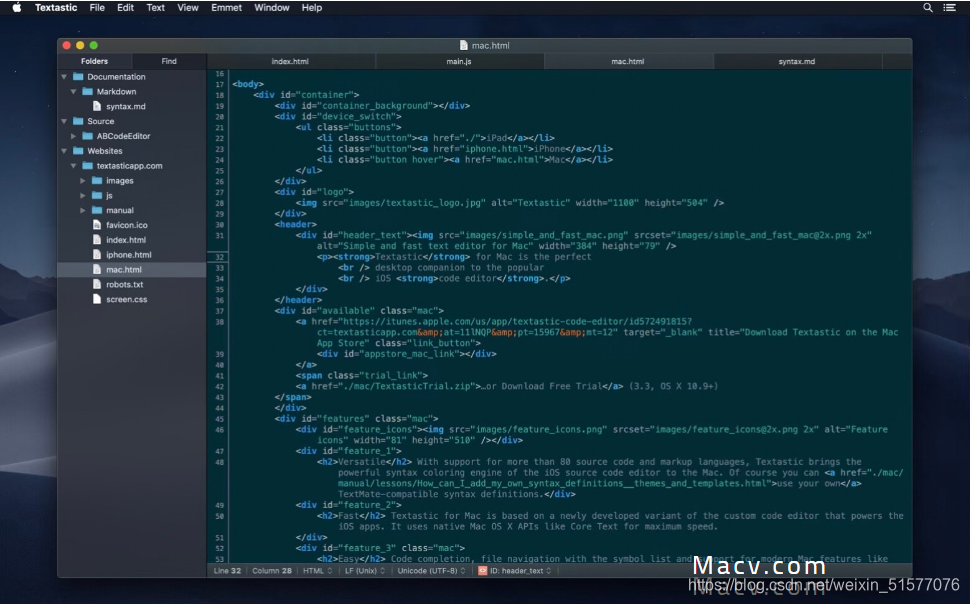
Task: Click the symbol icon beside ID: header_text
Action: 483,571
